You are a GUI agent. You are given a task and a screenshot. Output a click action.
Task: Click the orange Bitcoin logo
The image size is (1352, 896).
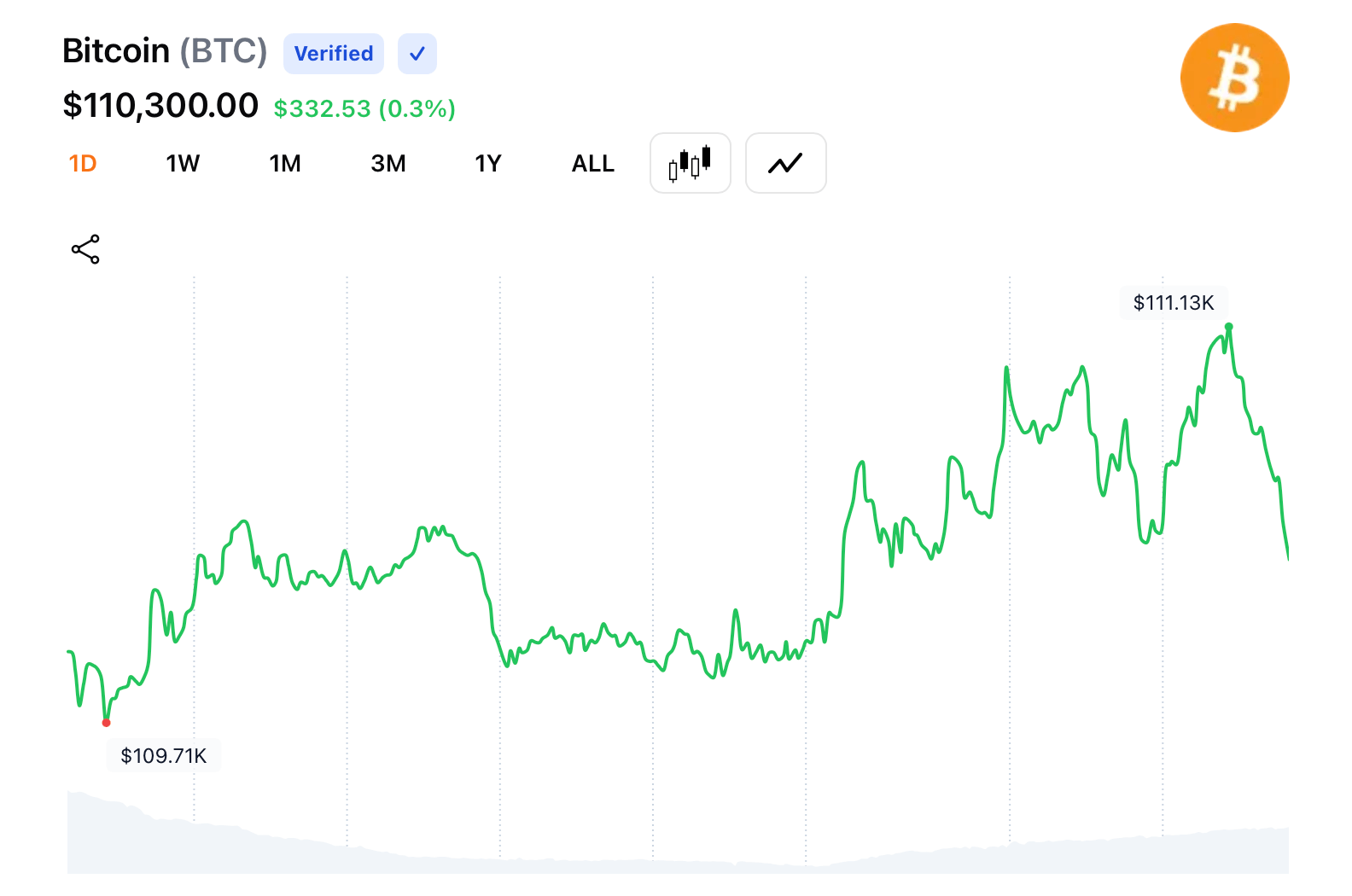[x=1234, y=78]
